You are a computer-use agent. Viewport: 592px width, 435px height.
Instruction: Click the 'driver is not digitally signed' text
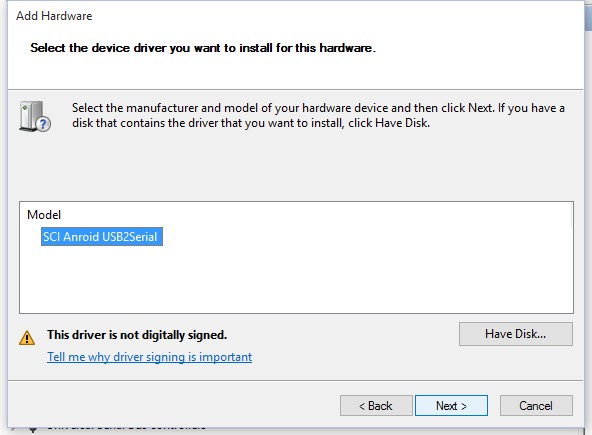137,335
